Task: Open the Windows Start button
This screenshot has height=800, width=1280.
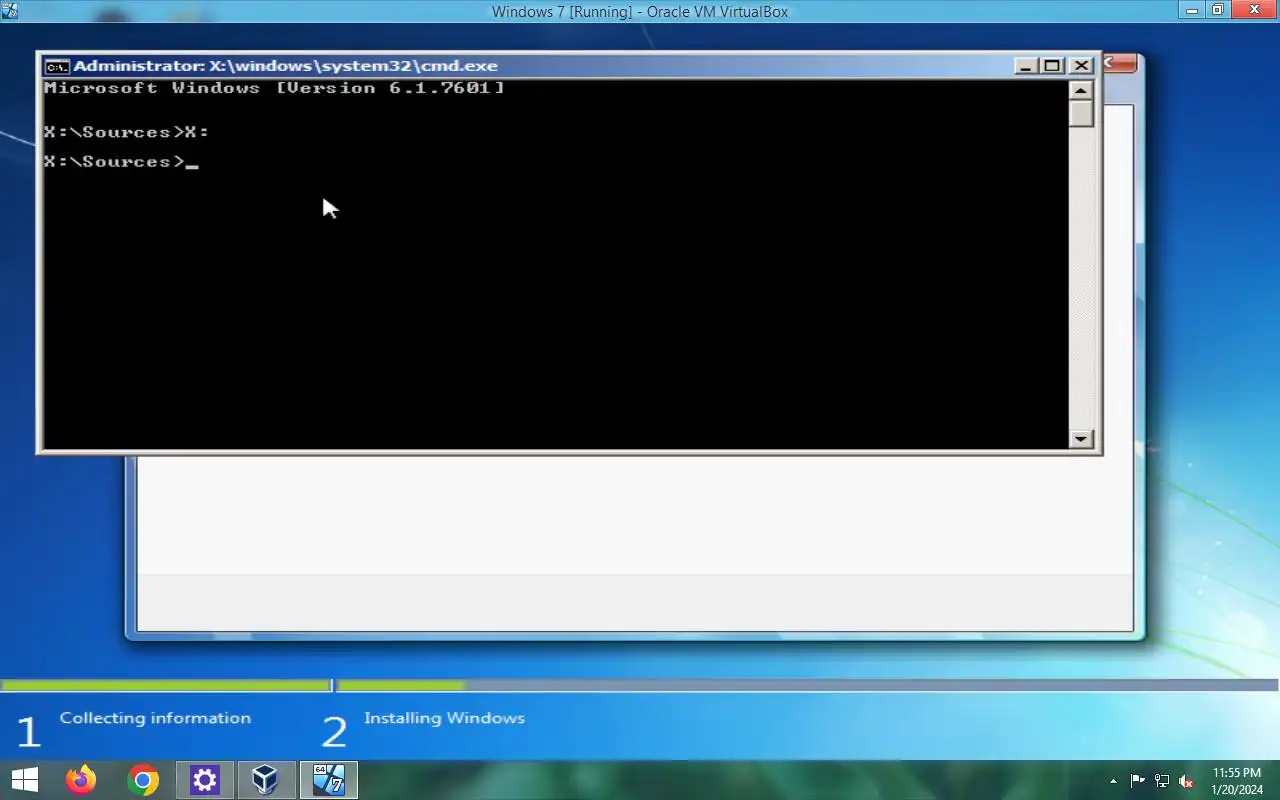Action: pos(24,780)
